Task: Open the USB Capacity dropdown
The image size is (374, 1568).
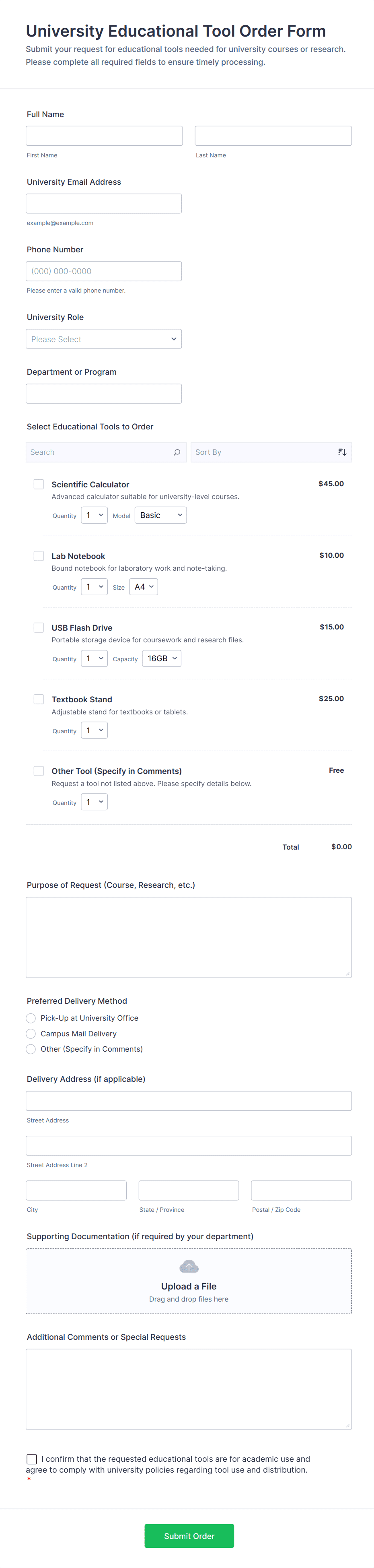Action: 161,658
